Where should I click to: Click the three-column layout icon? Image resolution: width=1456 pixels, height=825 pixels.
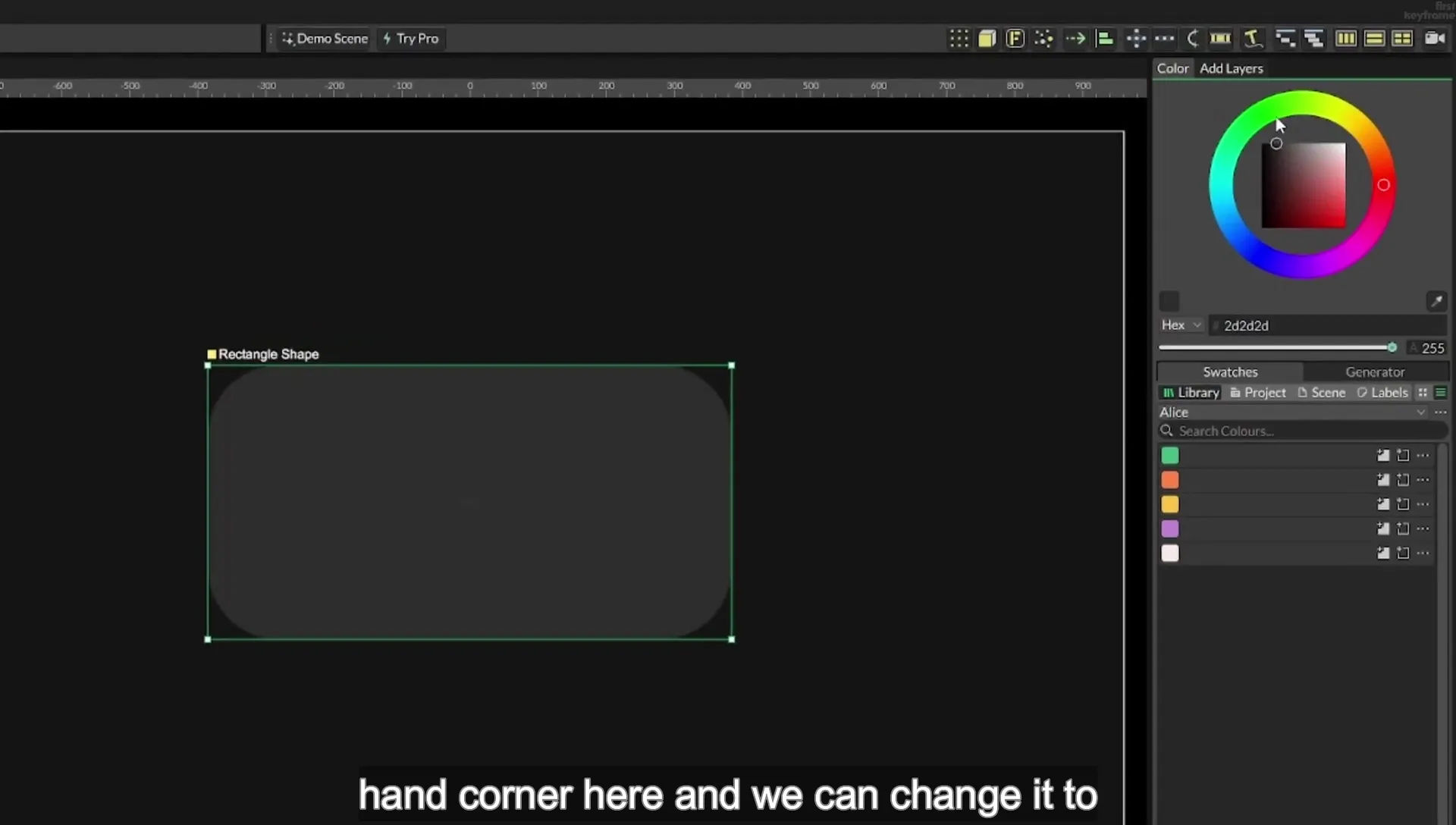[1346, 39]
